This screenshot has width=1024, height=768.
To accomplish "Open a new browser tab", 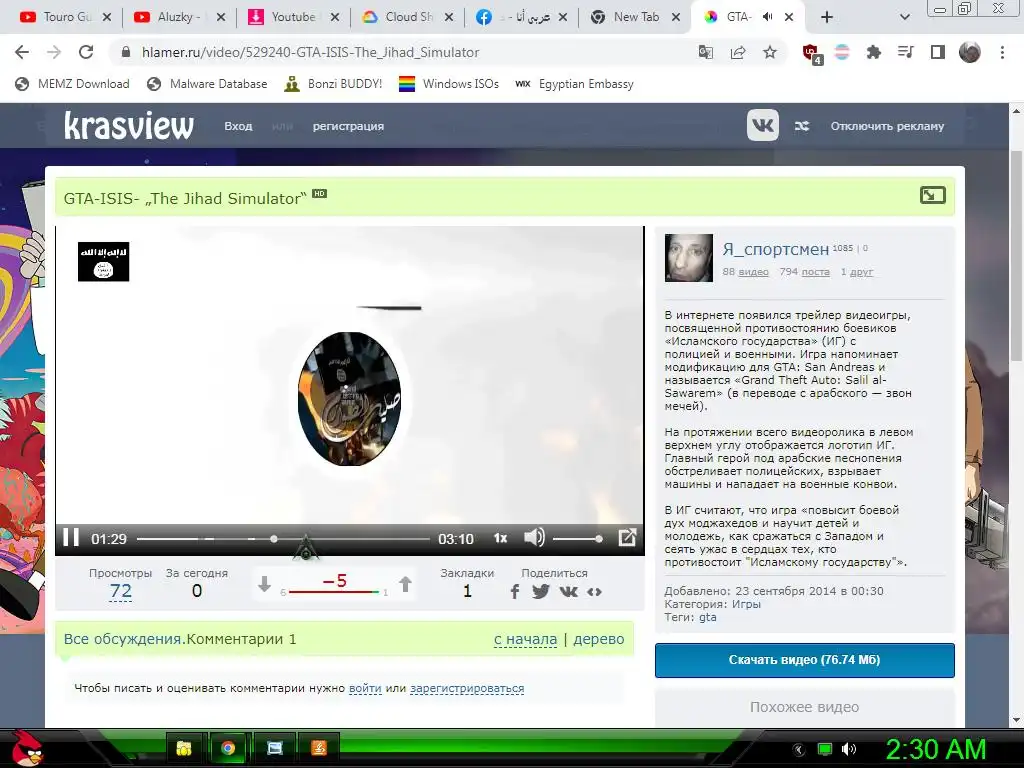I will [827, 17].
